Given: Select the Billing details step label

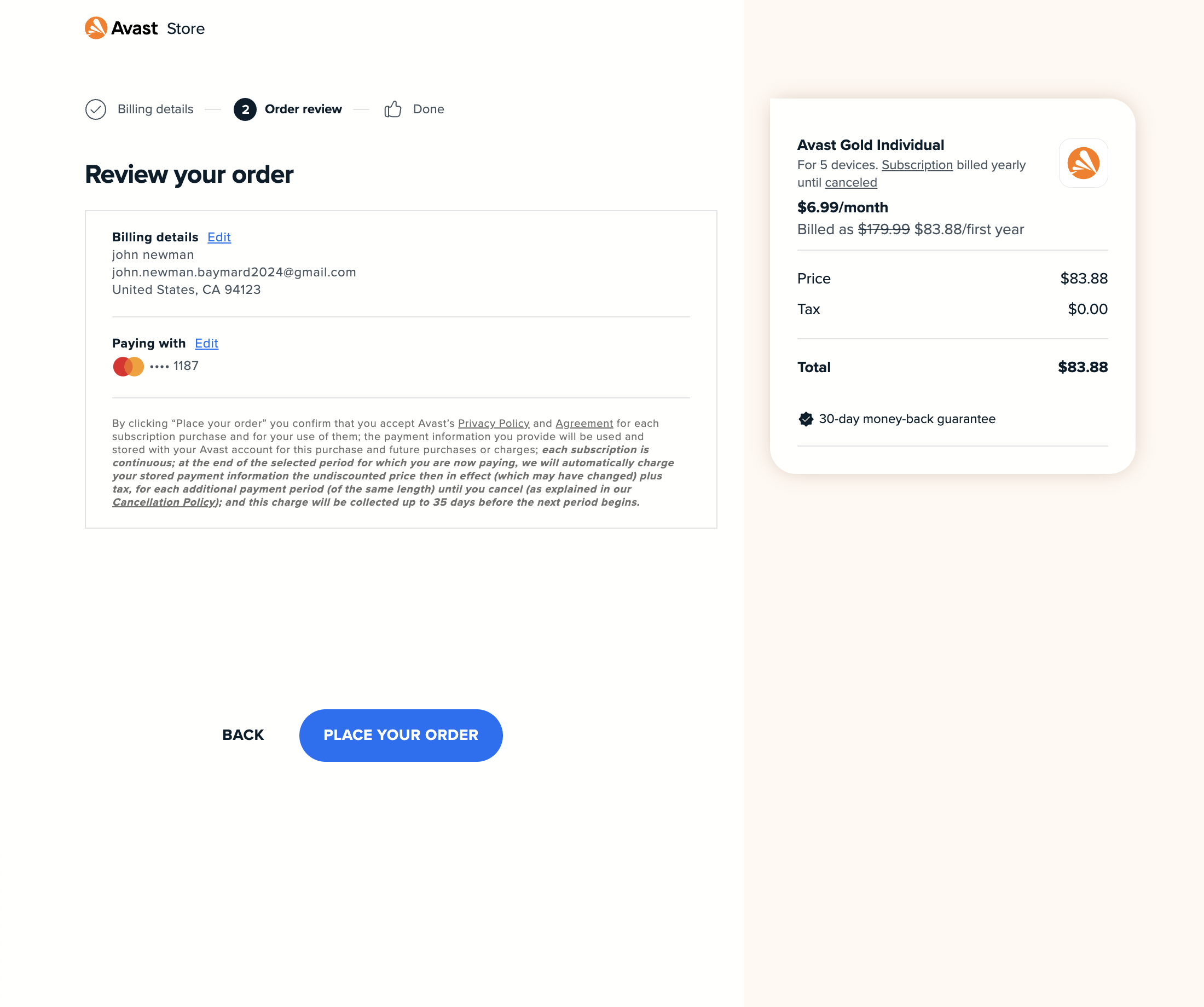Looking at the screenshot, I should [x=155, y=109].
